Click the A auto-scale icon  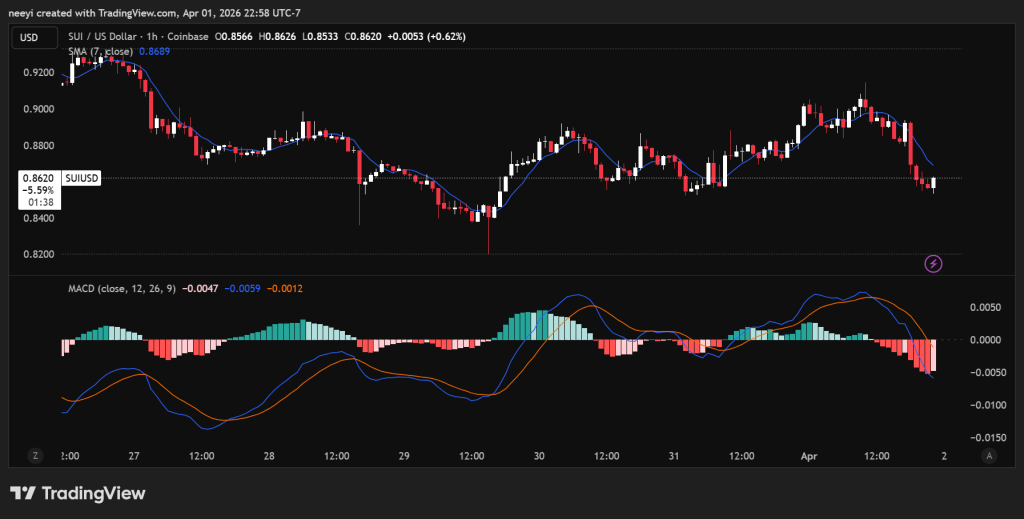coord(988,455)
